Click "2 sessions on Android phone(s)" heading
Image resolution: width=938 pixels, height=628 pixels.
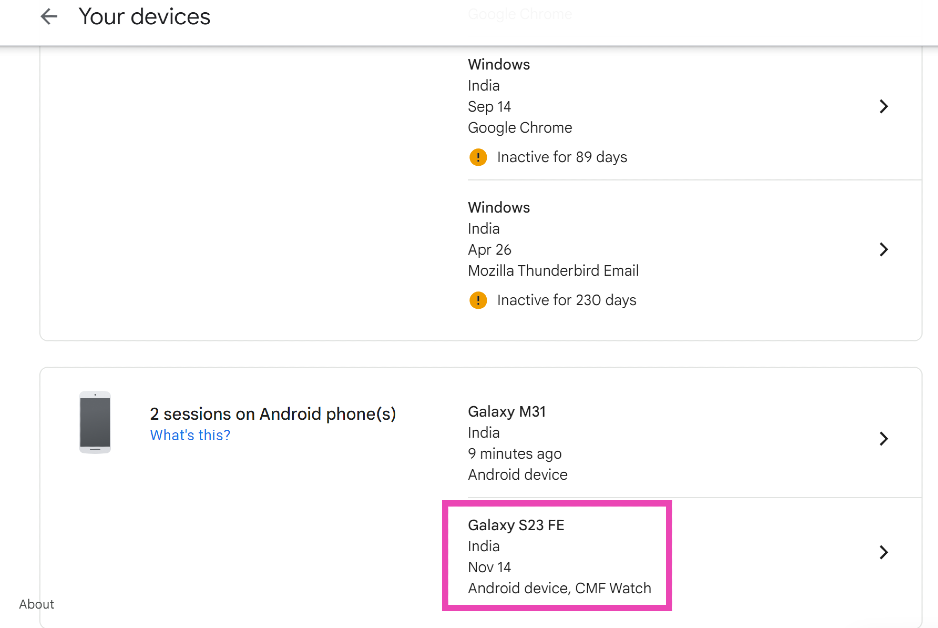click(273, 414)
